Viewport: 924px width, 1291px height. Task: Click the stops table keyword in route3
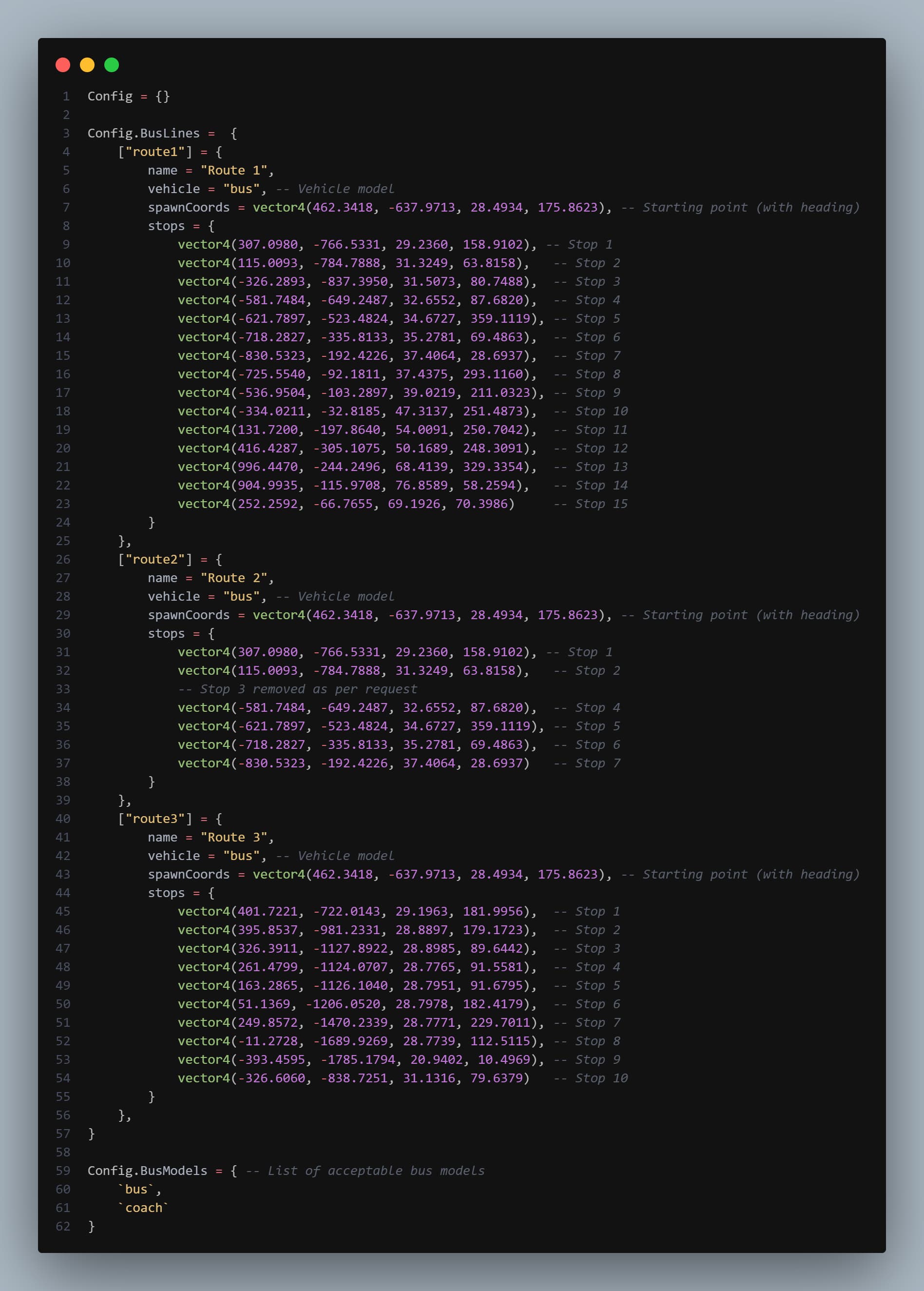[x=167, y=893]
